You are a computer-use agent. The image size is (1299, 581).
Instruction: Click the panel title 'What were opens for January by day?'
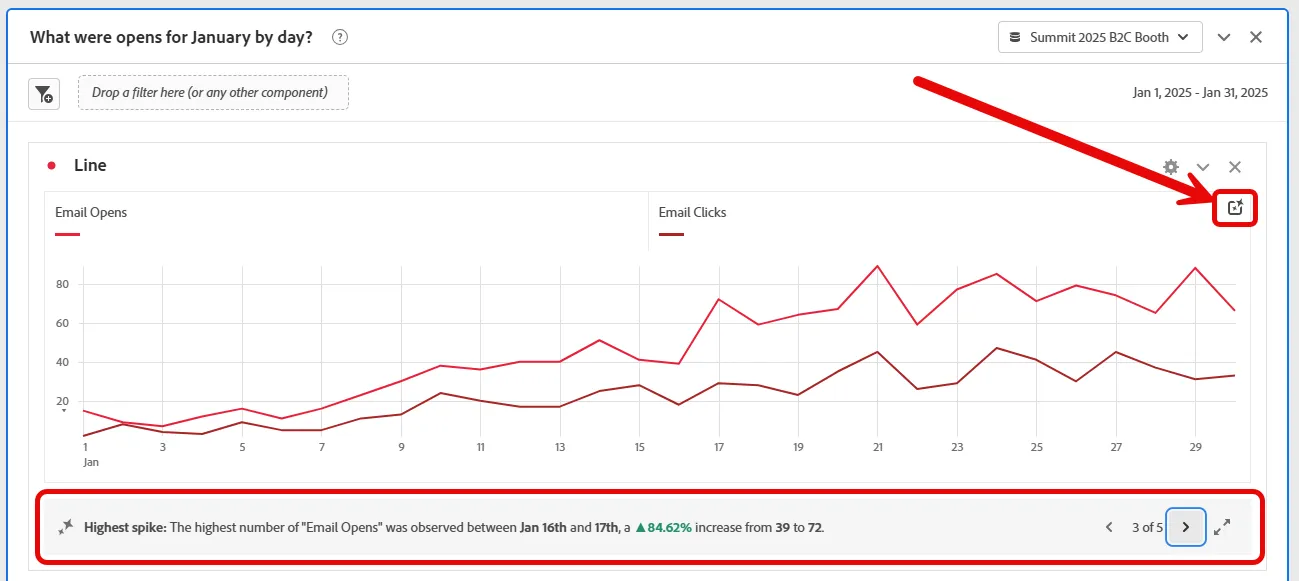pos(171,37)
